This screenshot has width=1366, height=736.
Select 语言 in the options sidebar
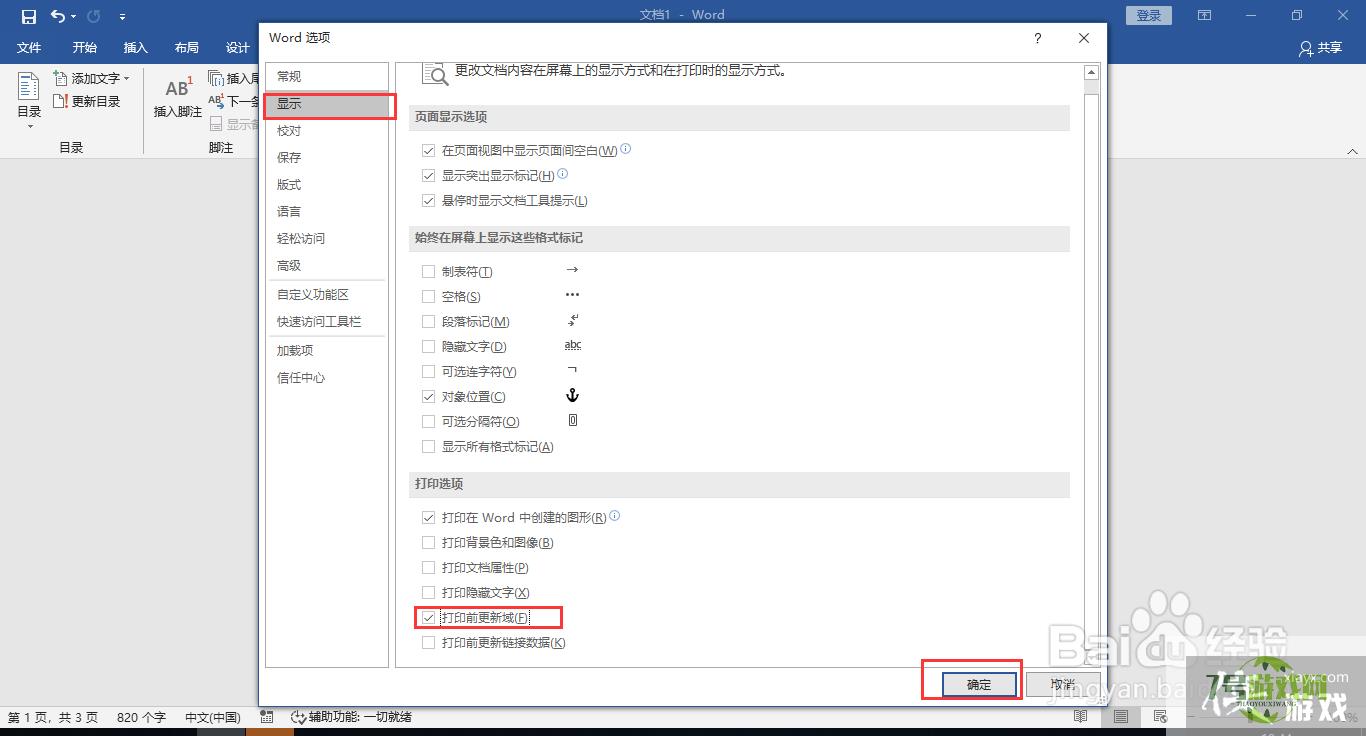coord(326,212)
